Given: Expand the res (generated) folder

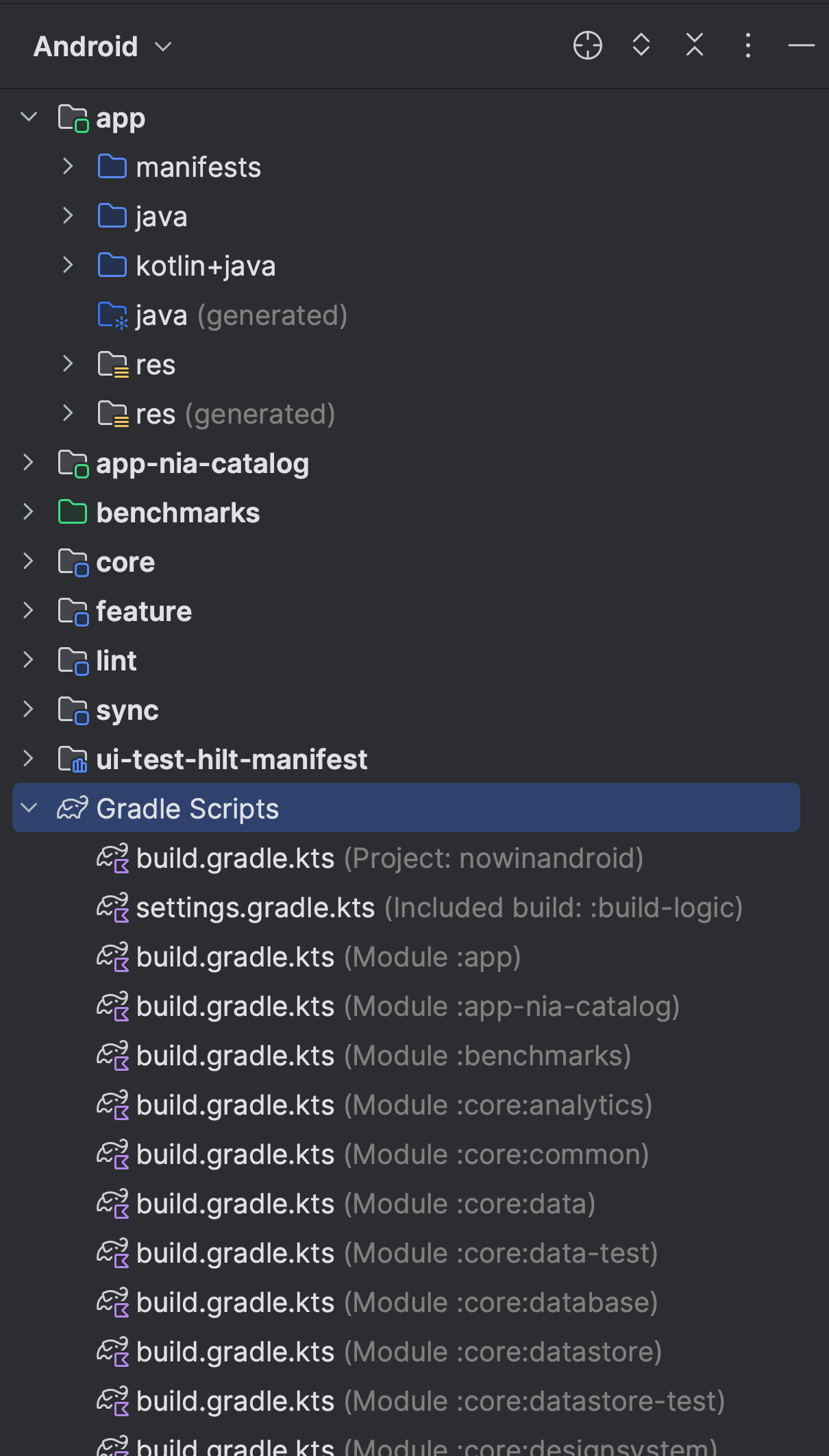Looking at the screenshot, I should pos(68,413).
